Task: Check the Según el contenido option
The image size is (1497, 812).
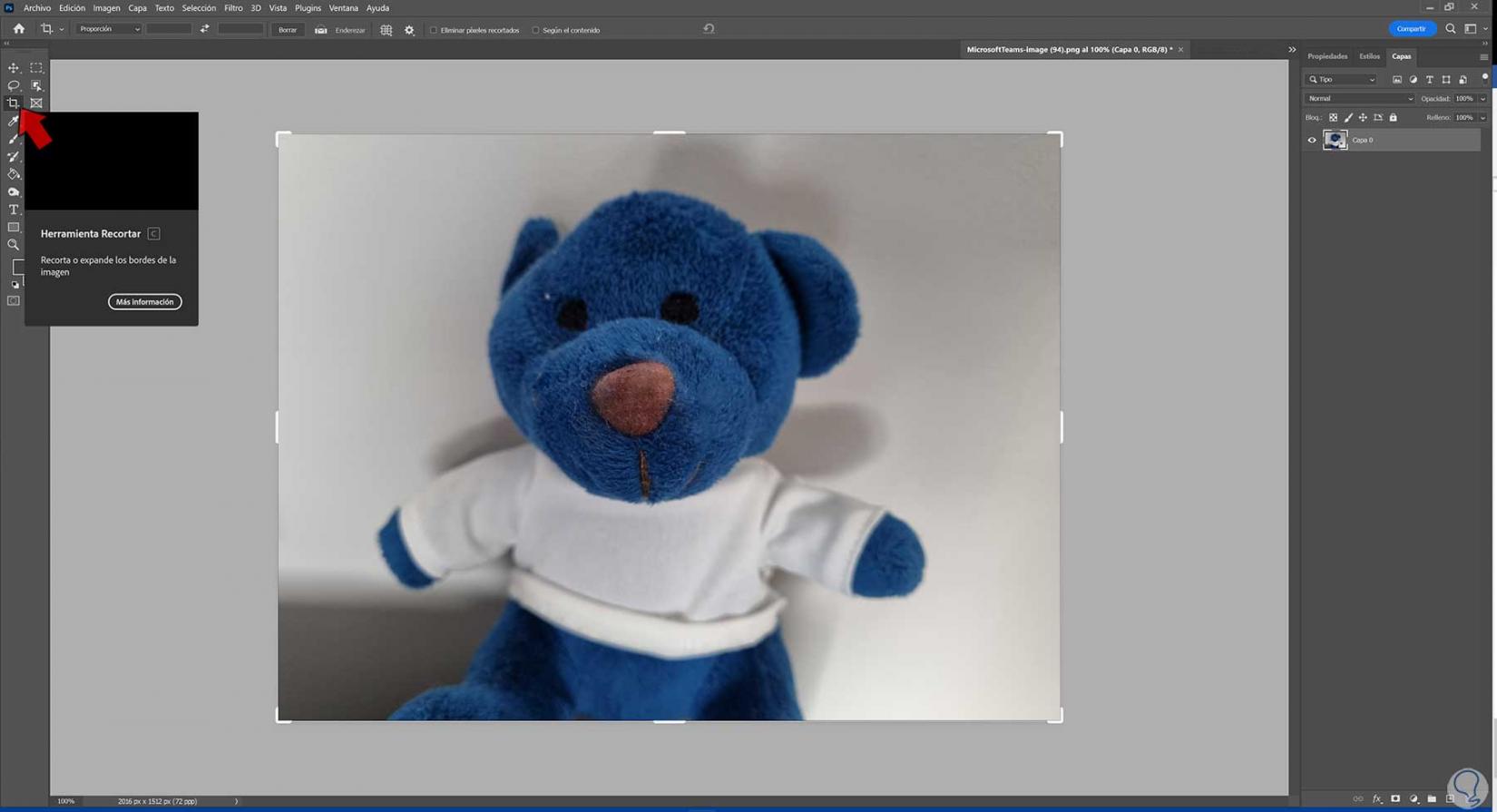Action: tap(535, 30)
